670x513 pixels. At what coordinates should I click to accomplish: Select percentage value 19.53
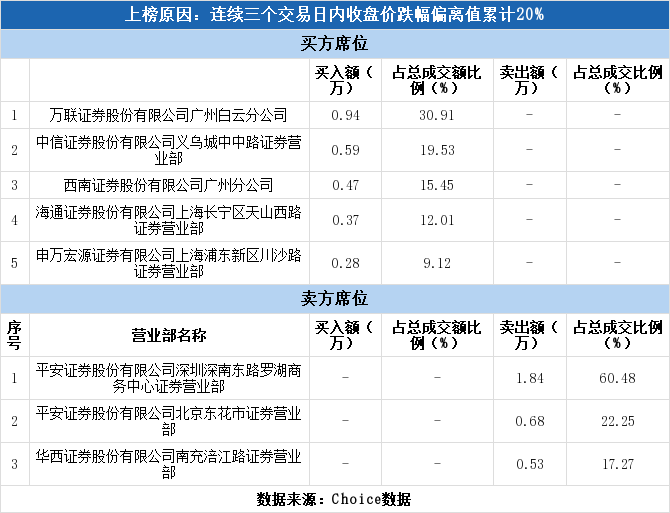click(437, 150)
